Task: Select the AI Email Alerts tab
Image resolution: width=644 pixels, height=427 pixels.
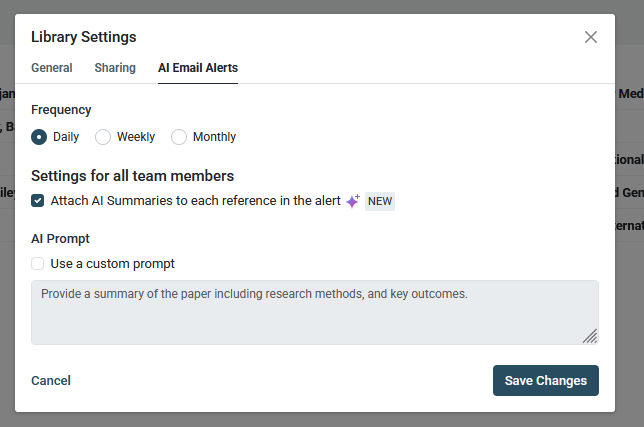Action: (x=198, y=68)
